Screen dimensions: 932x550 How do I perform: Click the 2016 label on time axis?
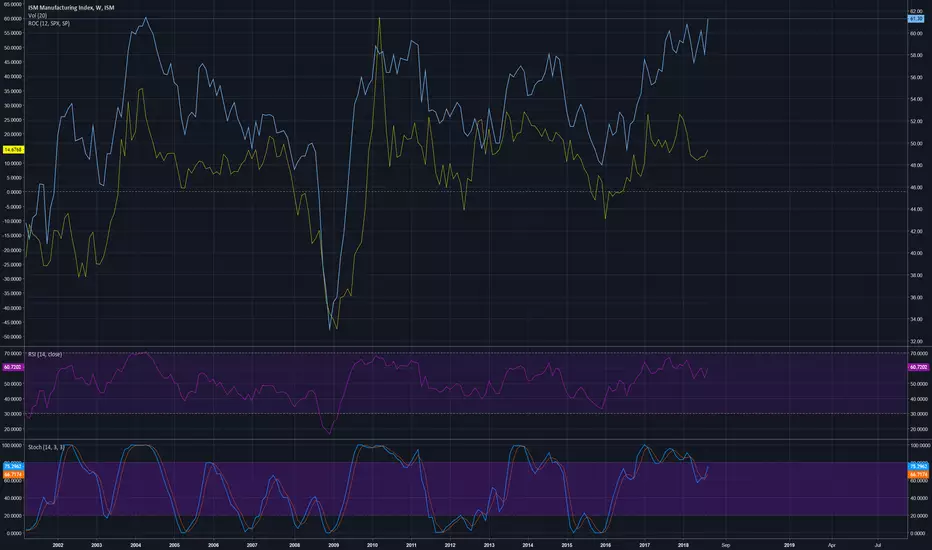606,545
